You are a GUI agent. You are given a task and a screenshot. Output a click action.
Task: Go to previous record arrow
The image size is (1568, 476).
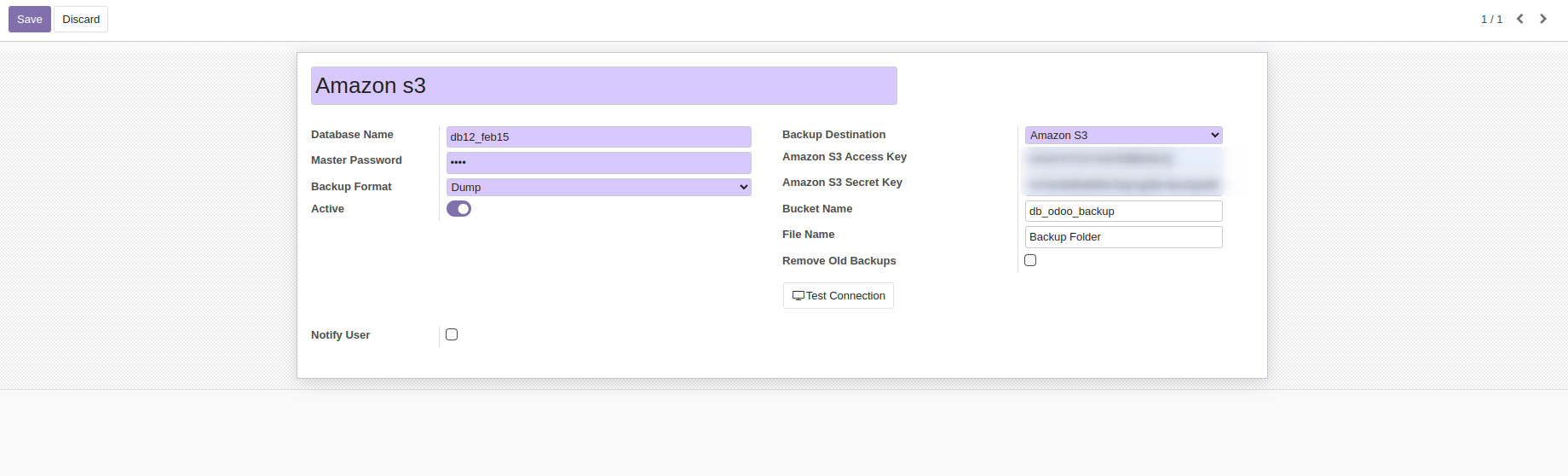click(x=1519, y=19)
